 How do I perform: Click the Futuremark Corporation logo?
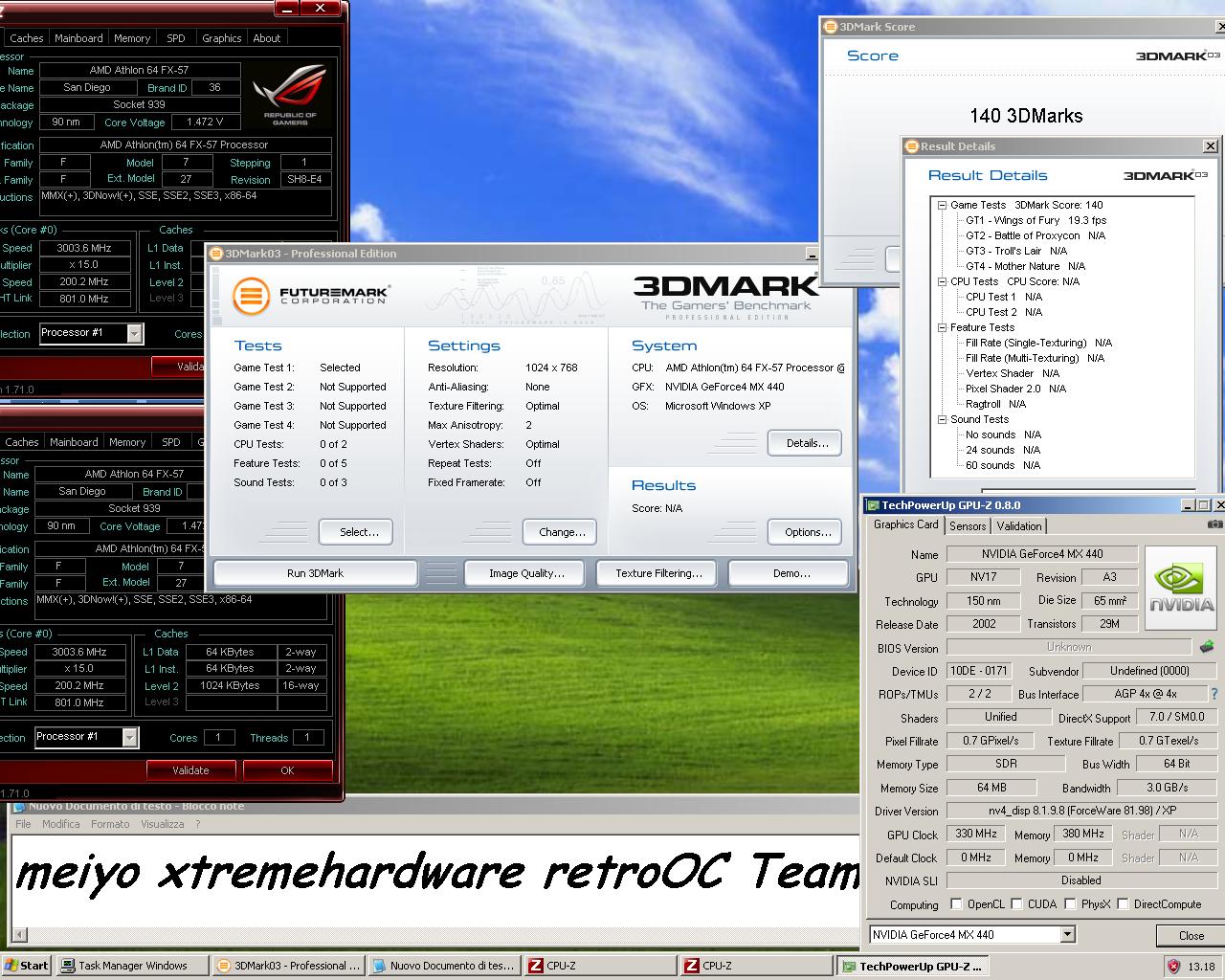(x=311, y=295)
